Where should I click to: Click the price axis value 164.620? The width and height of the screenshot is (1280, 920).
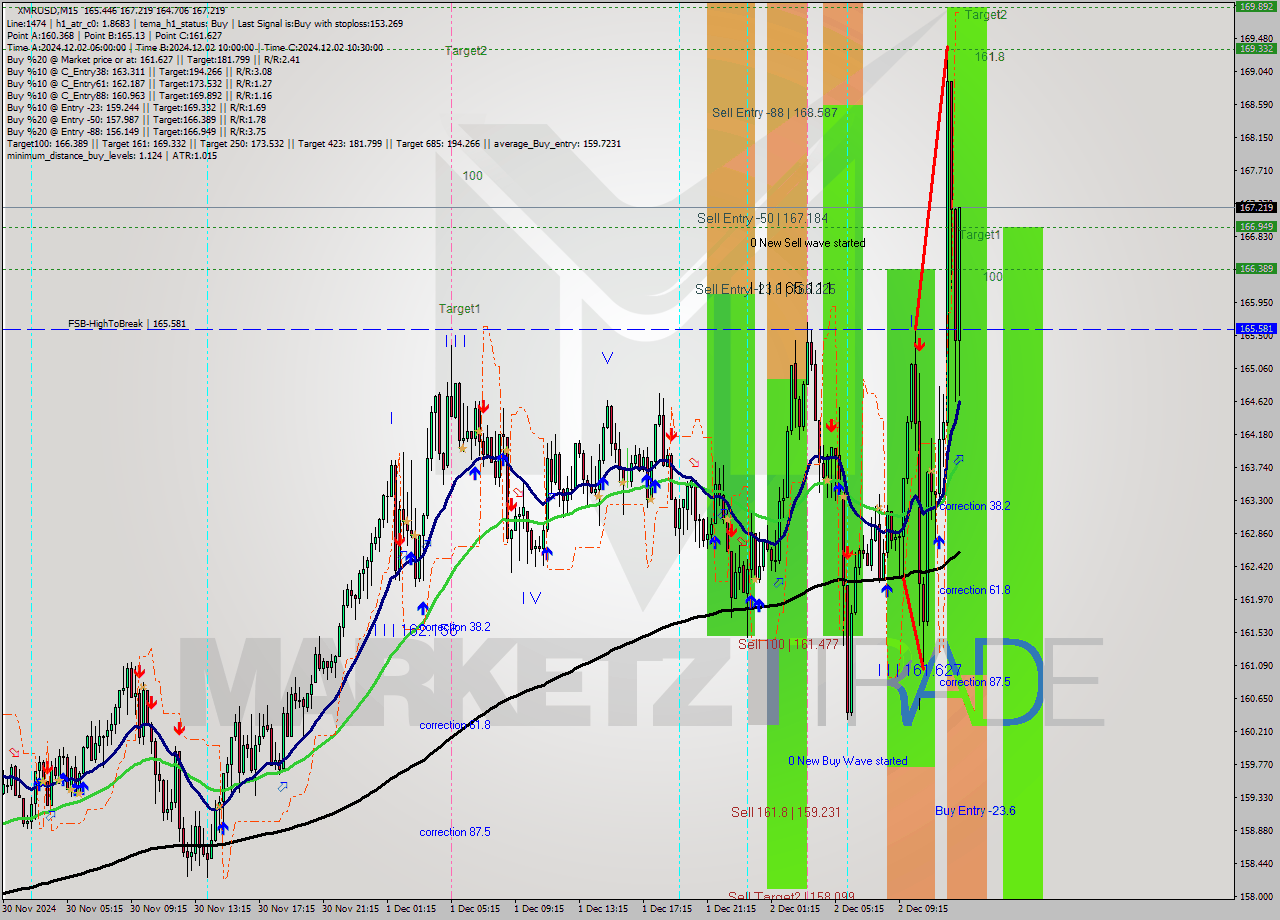tap(1256, 401)
